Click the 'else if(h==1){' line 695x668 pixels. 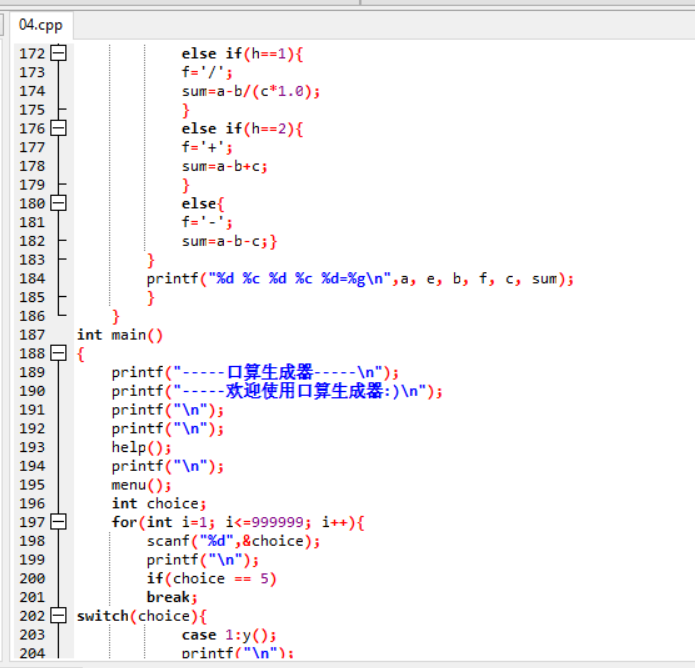(242, 54)
